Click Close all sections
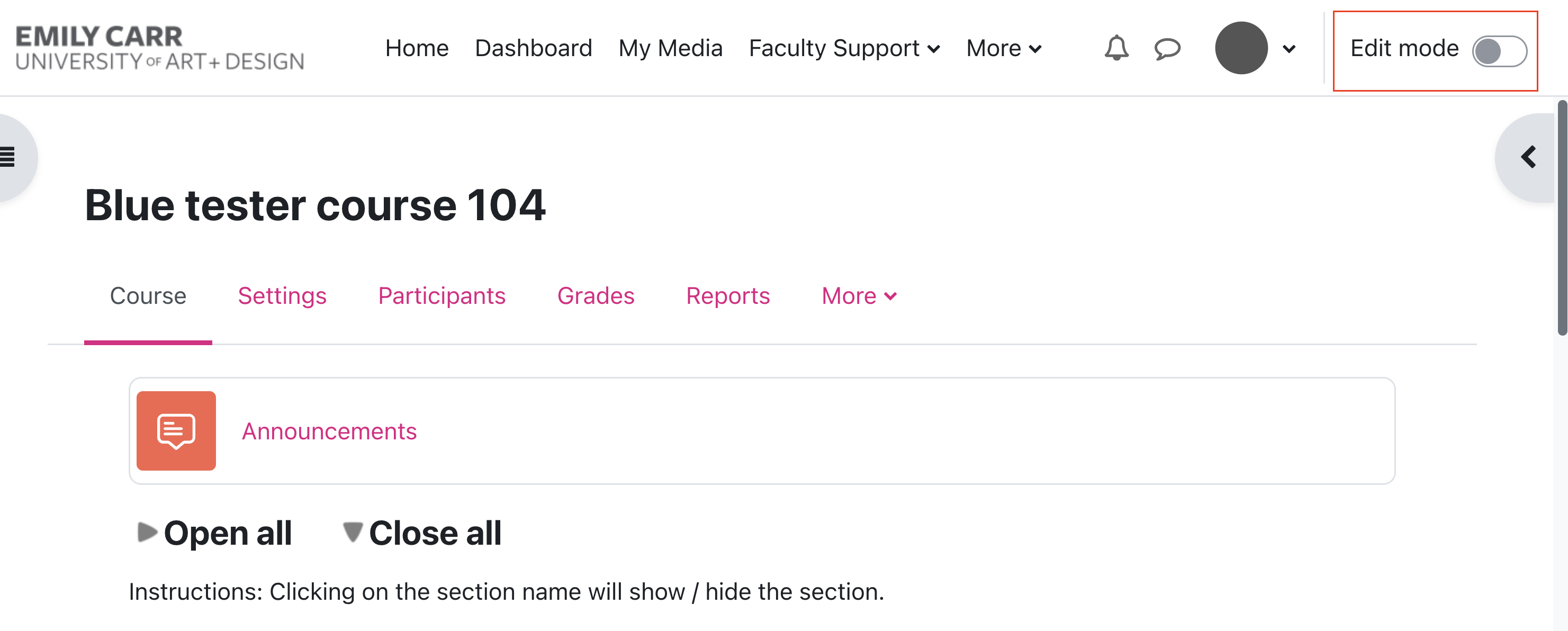The height and width of the screenshot is (631, 1568). coord(422,533)
